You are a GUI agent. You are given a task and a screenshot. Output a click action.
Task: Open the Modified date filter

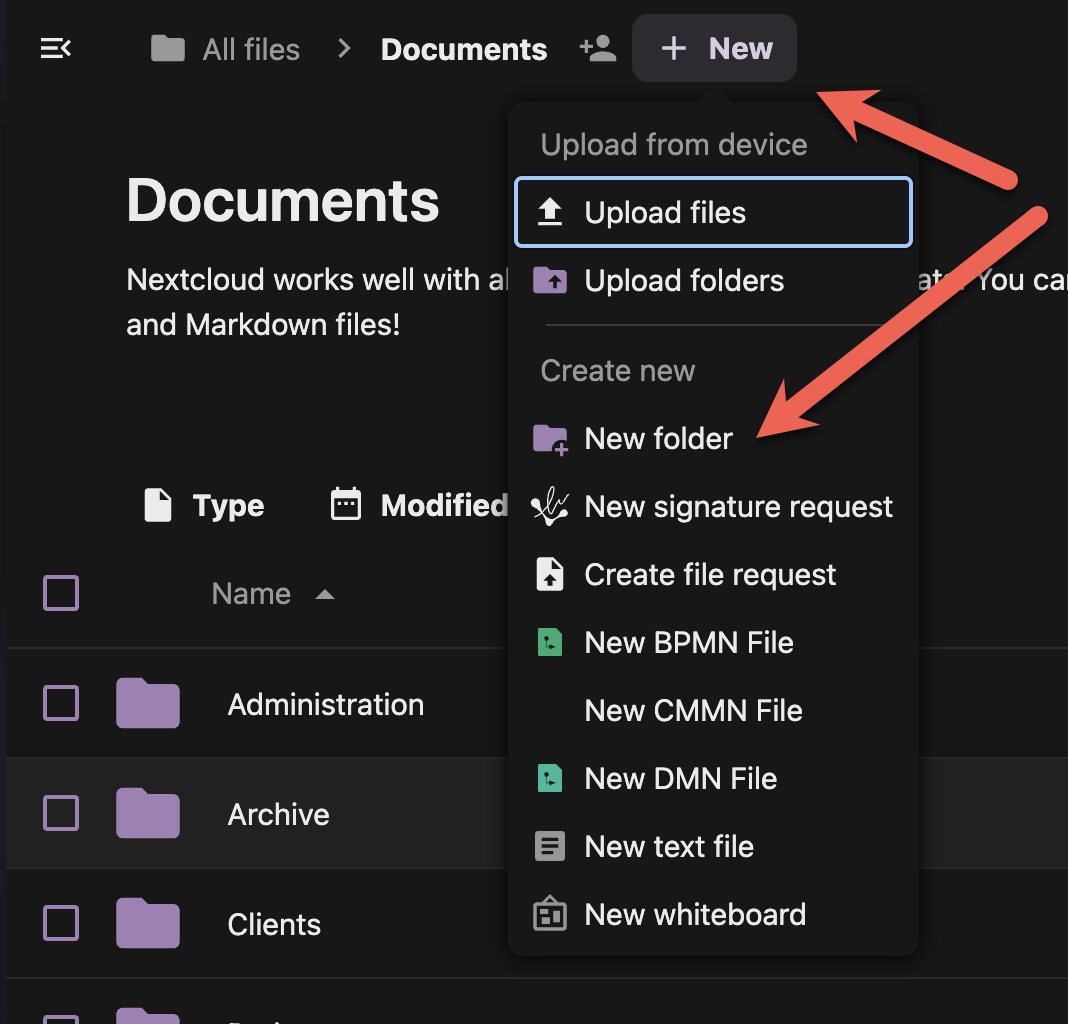[420, 506]
